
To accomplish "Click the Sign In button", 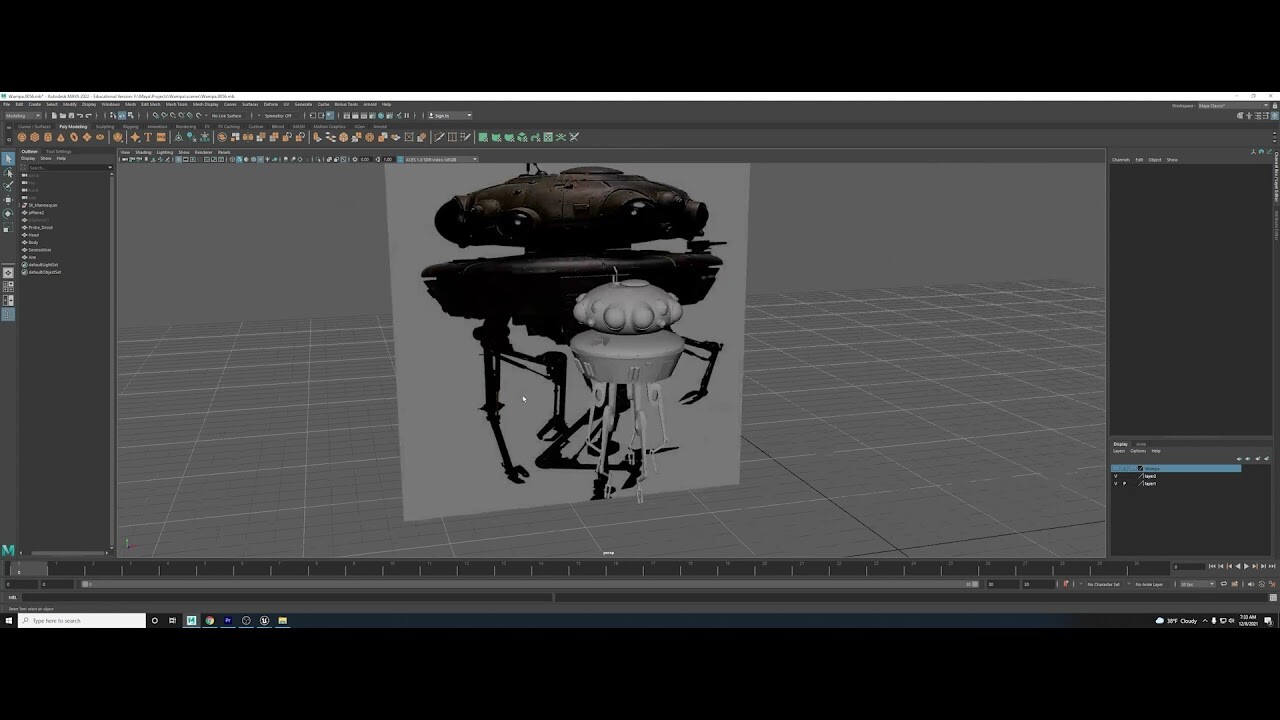I will pos(440,116).
